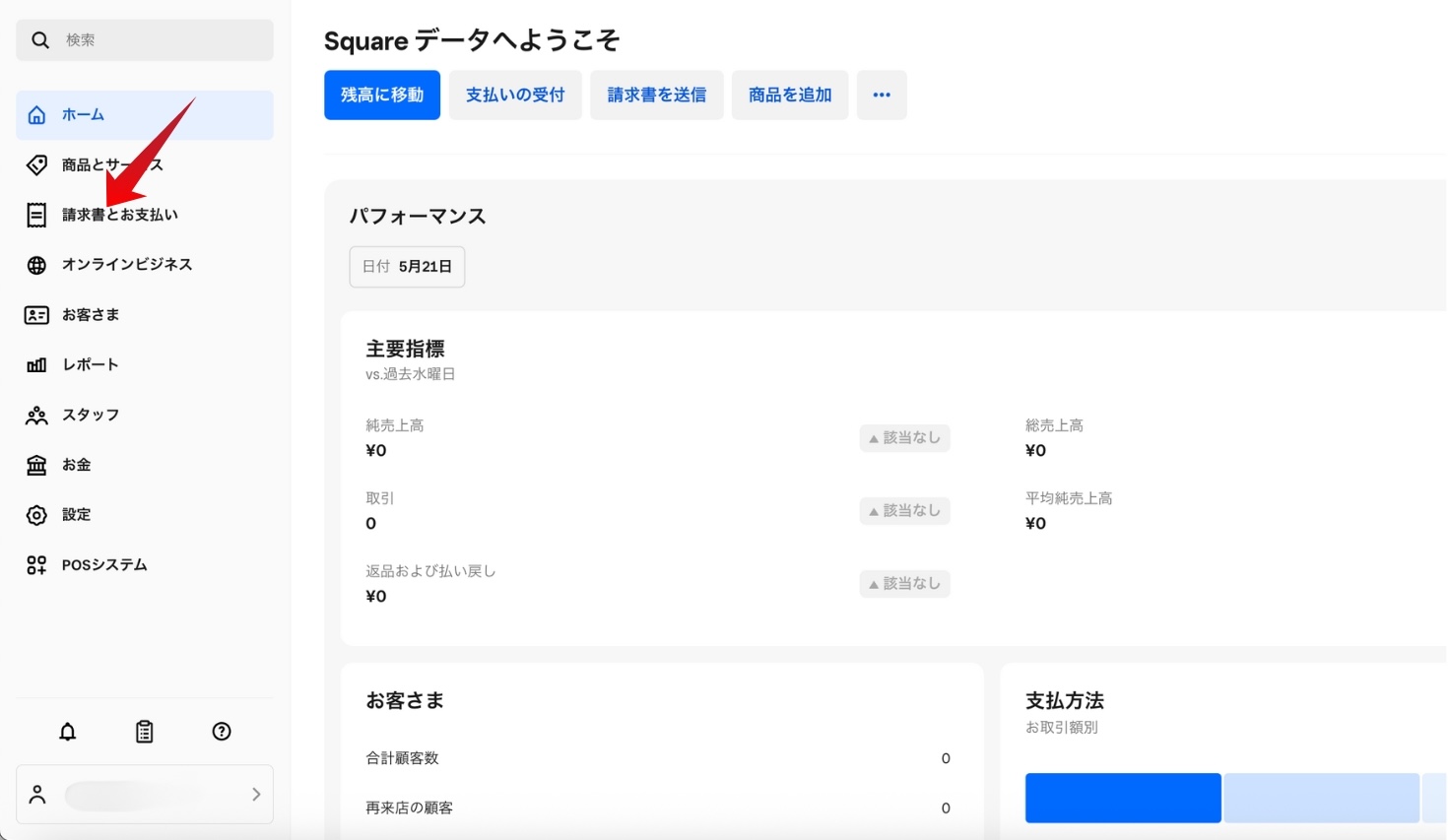1448x840 pixels.
Task: Click the 合計顧客数 row
Action: [658, 758]
